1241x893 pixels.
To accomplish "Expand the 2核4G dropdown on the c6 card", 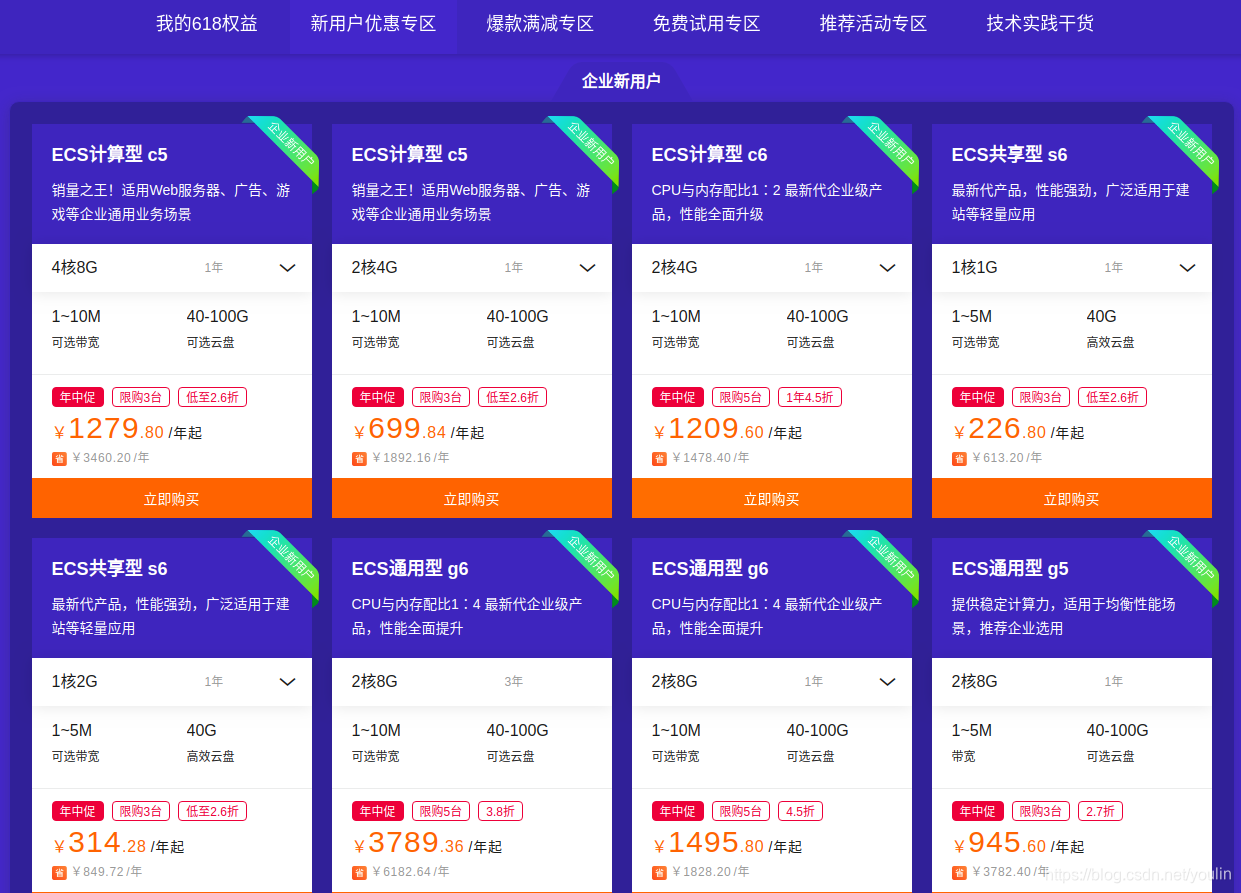I will [x=887, y=268].
